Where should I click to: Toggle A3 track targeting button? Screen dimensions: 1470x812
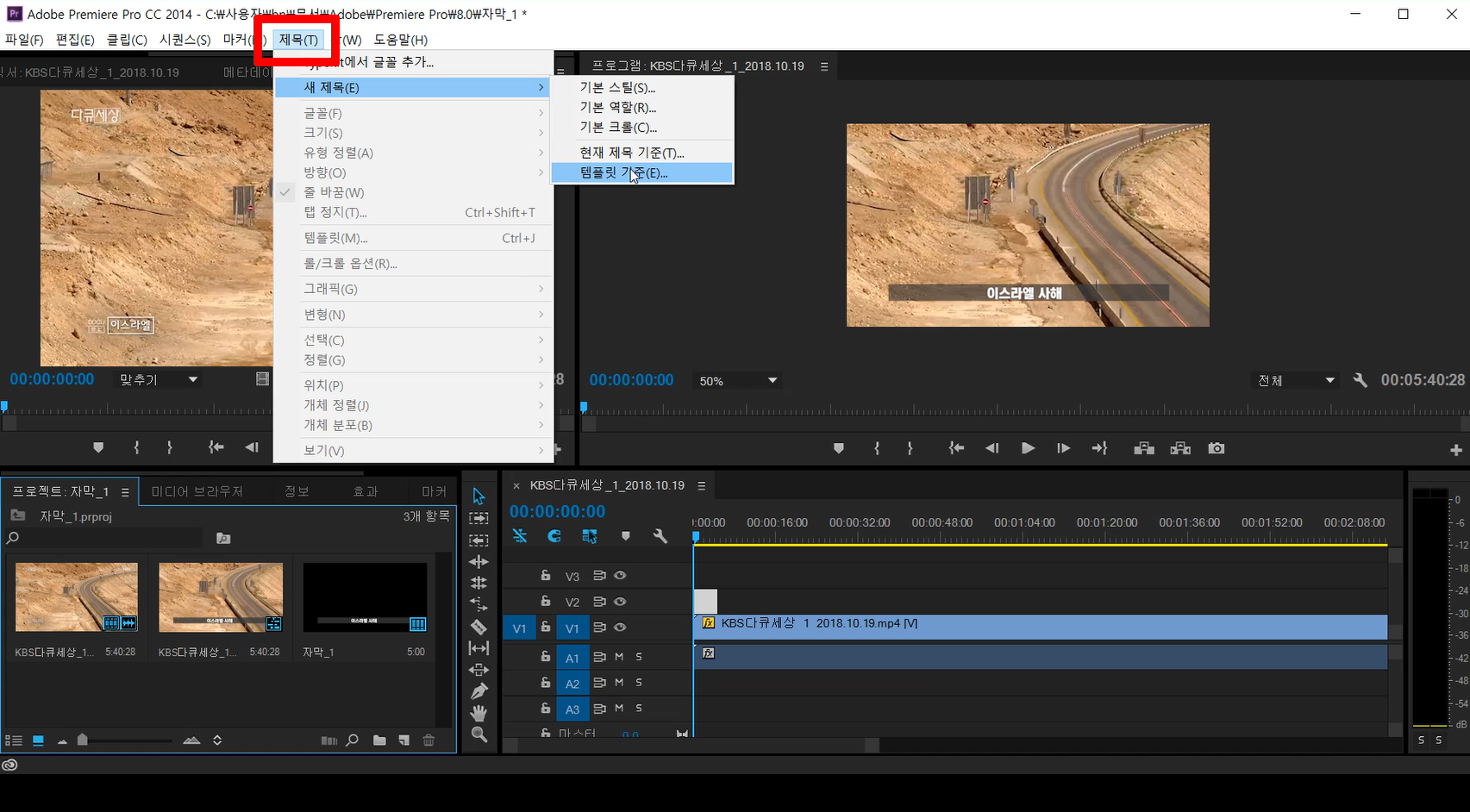(572, 709)
